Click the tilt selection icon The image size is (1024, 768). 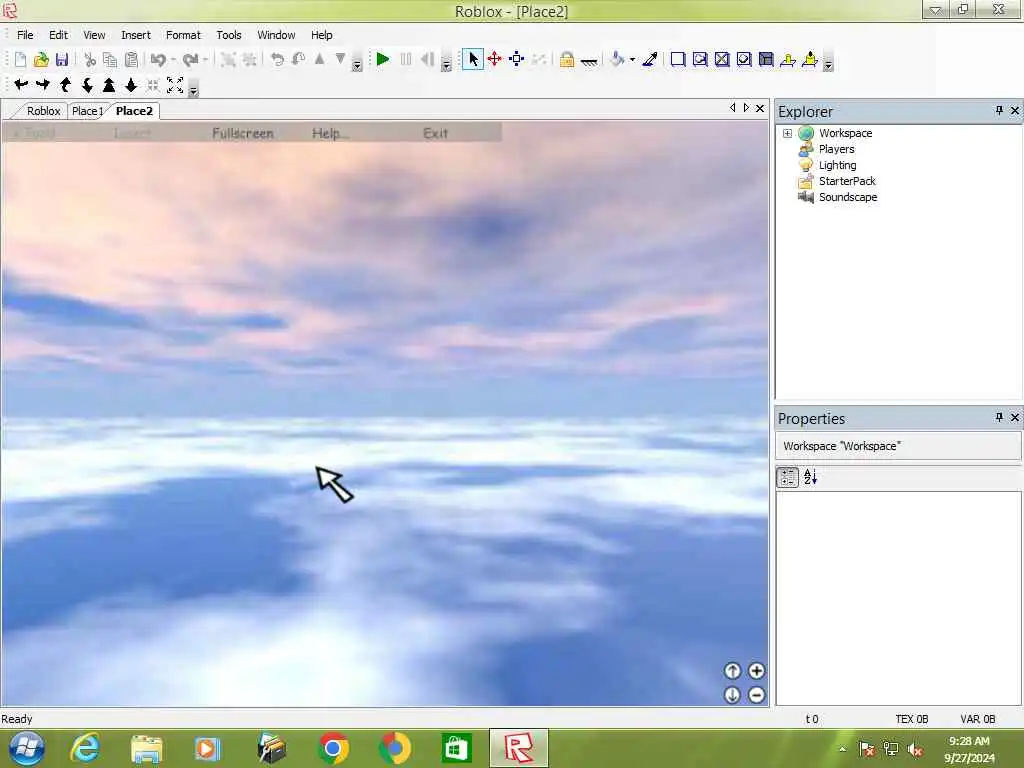[298, 60]
